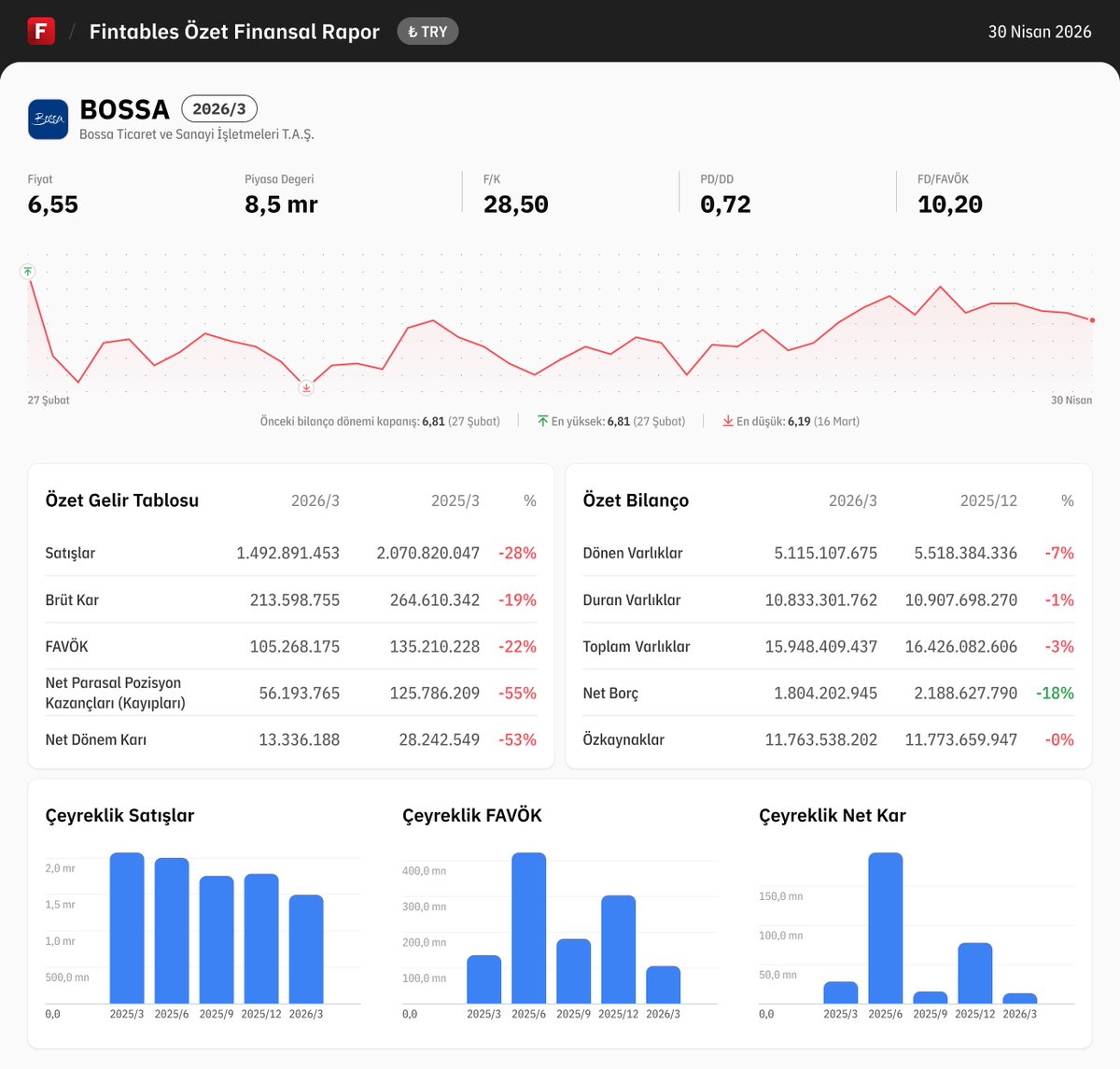Click the red endpoint dot on price chart
1120x1069 pixels.
tap(1092, 320)
